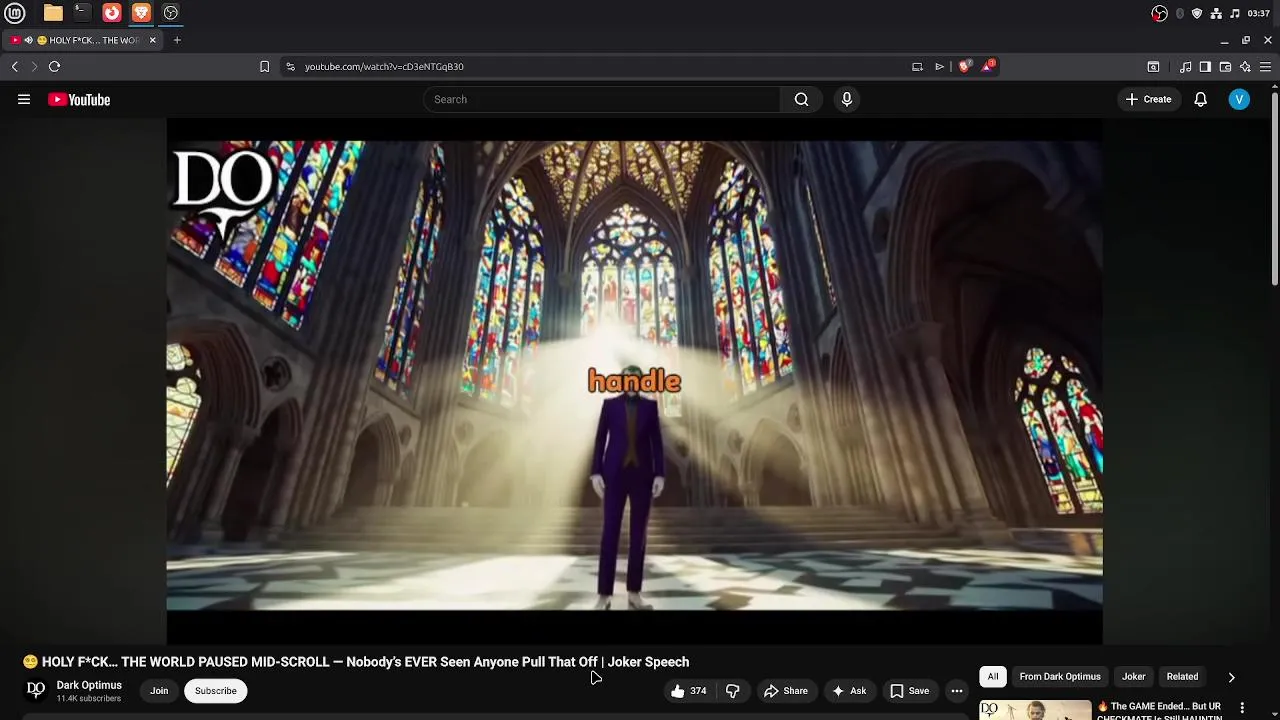Select the Joker filter chip

[1133, 677]
